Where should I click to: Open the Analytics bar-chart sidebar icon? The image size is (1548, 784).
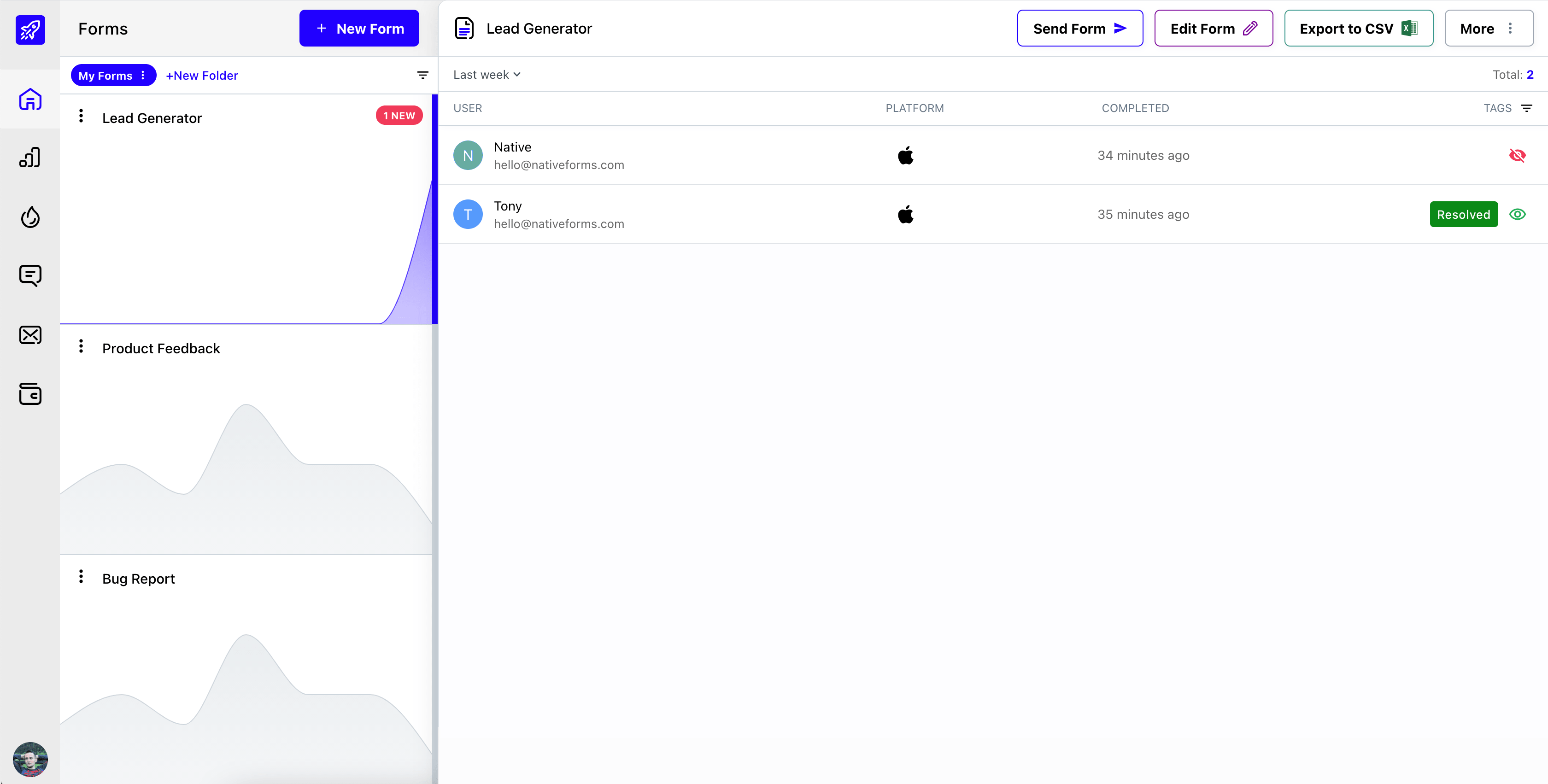[x=30, y=157]
